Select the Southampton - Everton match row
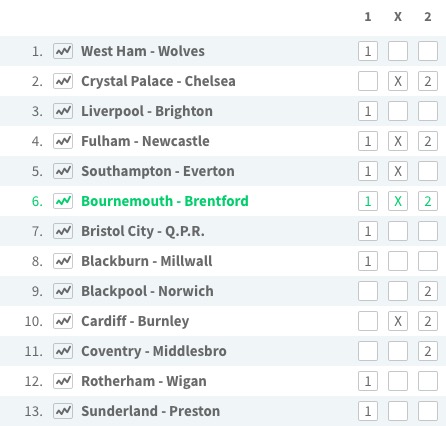The height and width of the screenshot is (426, 446). [x=223, y=171]
